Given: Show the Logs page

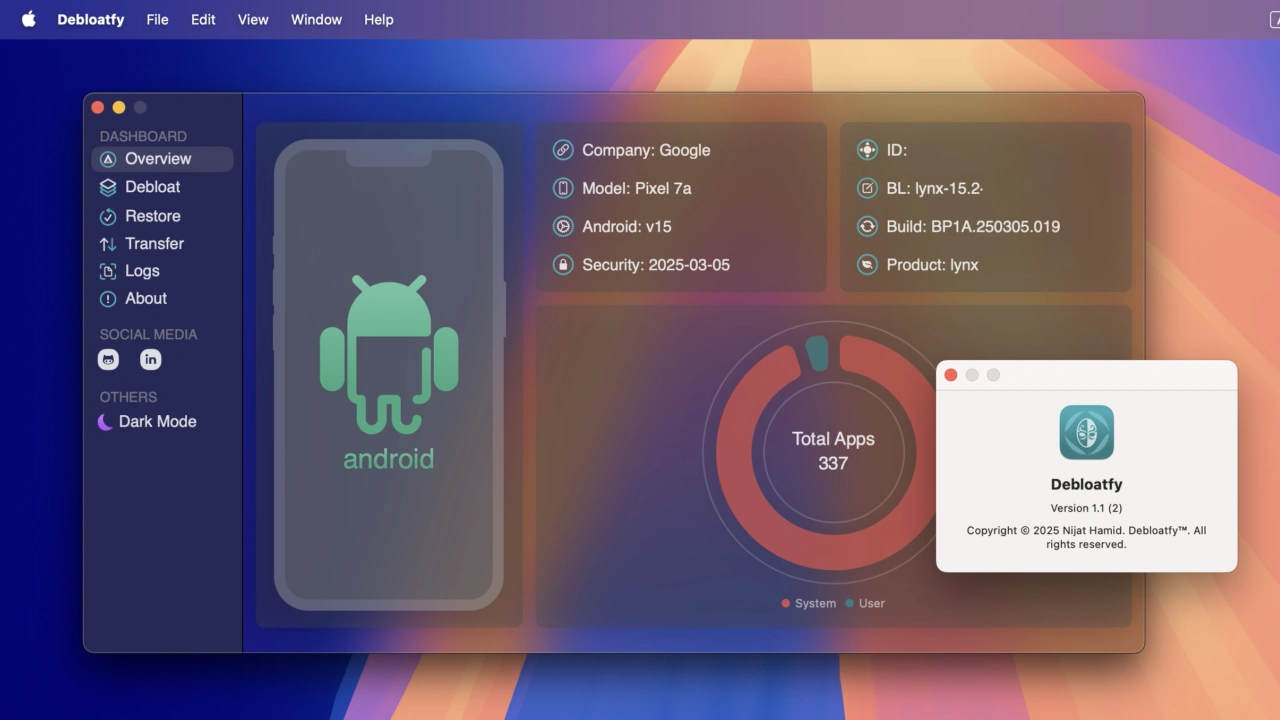Looking at the screenshot, I should (141, 271).
